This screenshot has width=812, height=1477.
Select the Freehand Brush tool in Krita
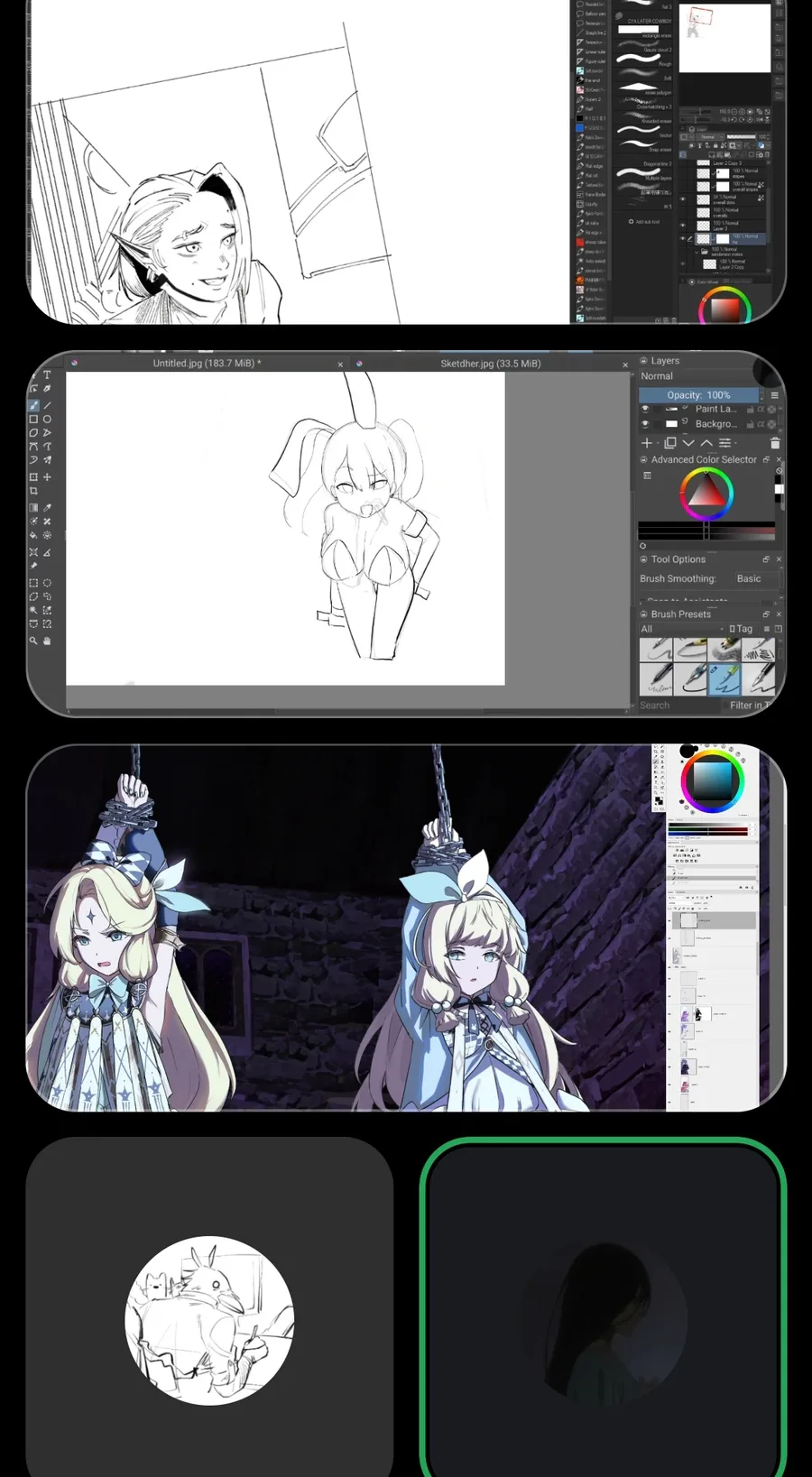(33, 406)
